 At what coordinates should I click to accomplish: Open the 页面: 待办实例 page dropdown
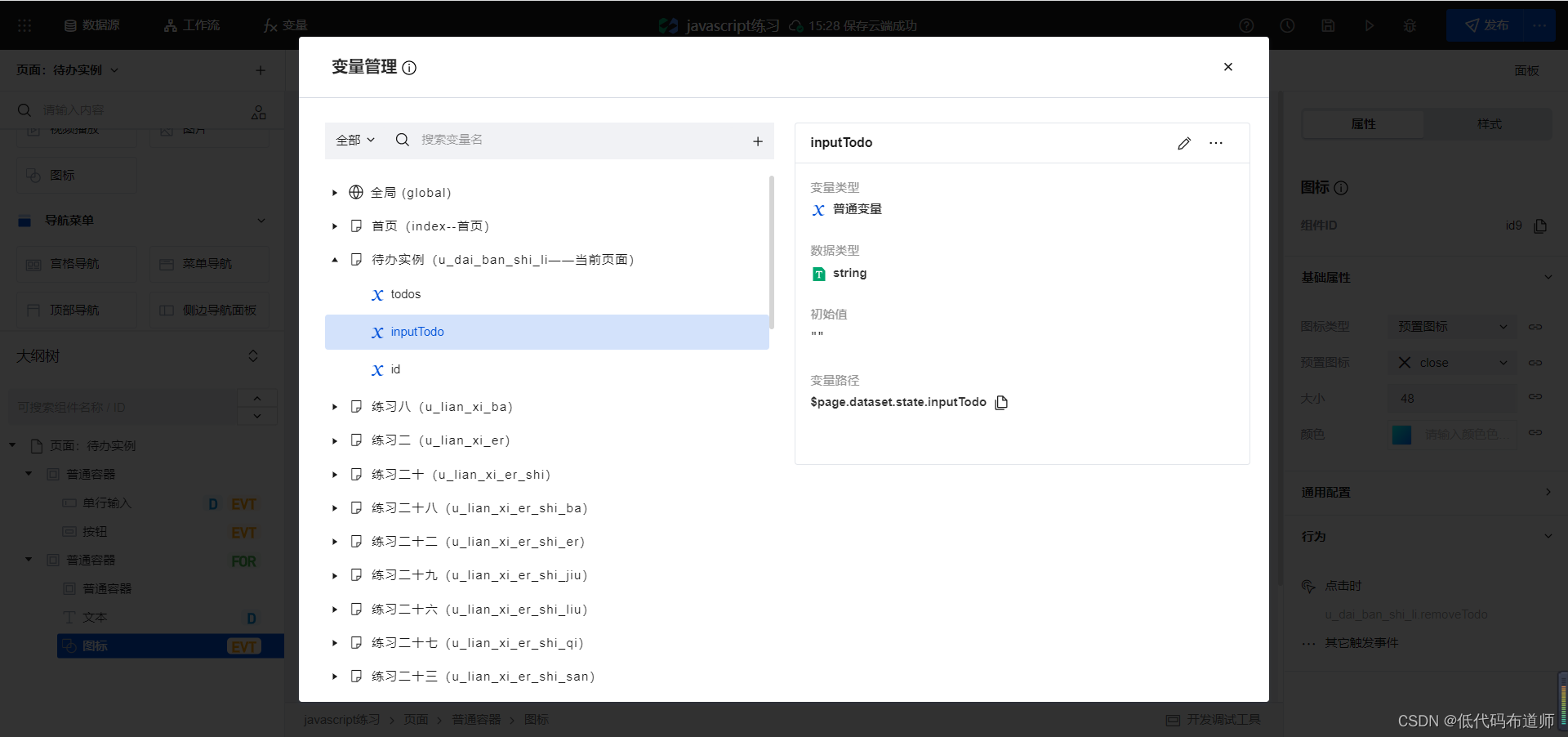tap(68, 70)
